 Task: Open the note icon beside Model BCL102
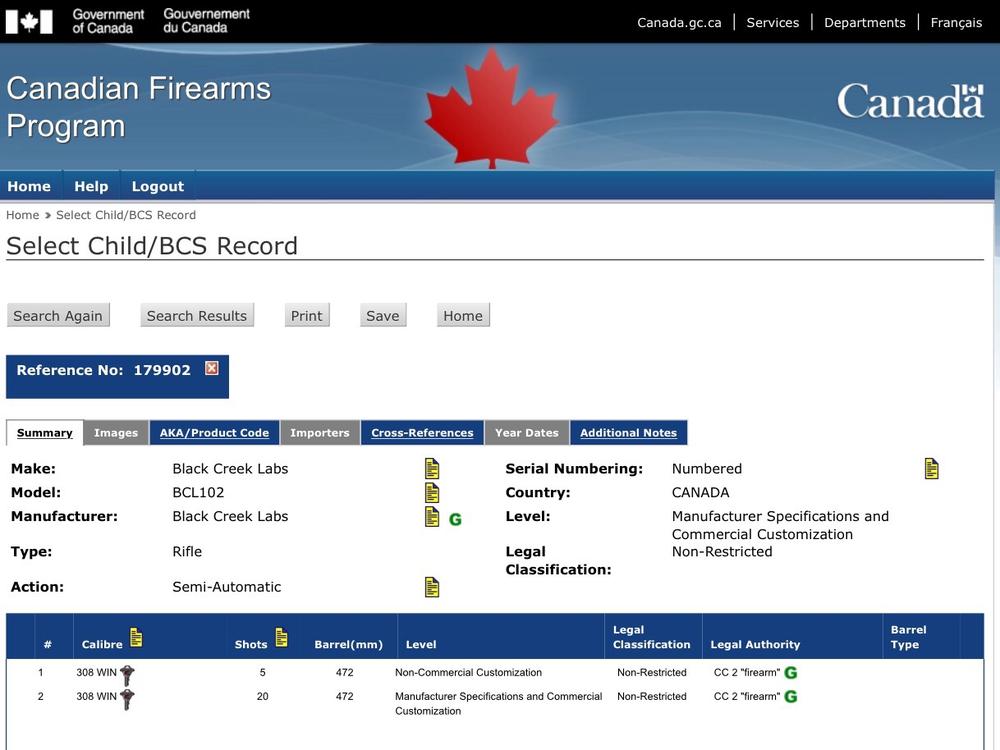(432, 492)
